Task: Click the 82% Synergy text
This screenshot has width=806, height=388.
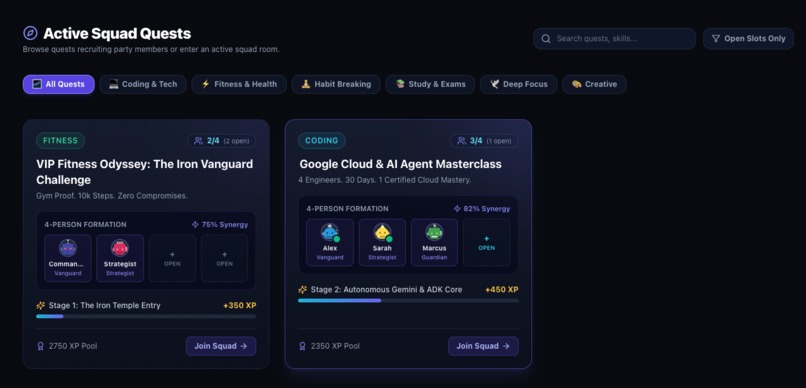Action: [x=487, y=209]
